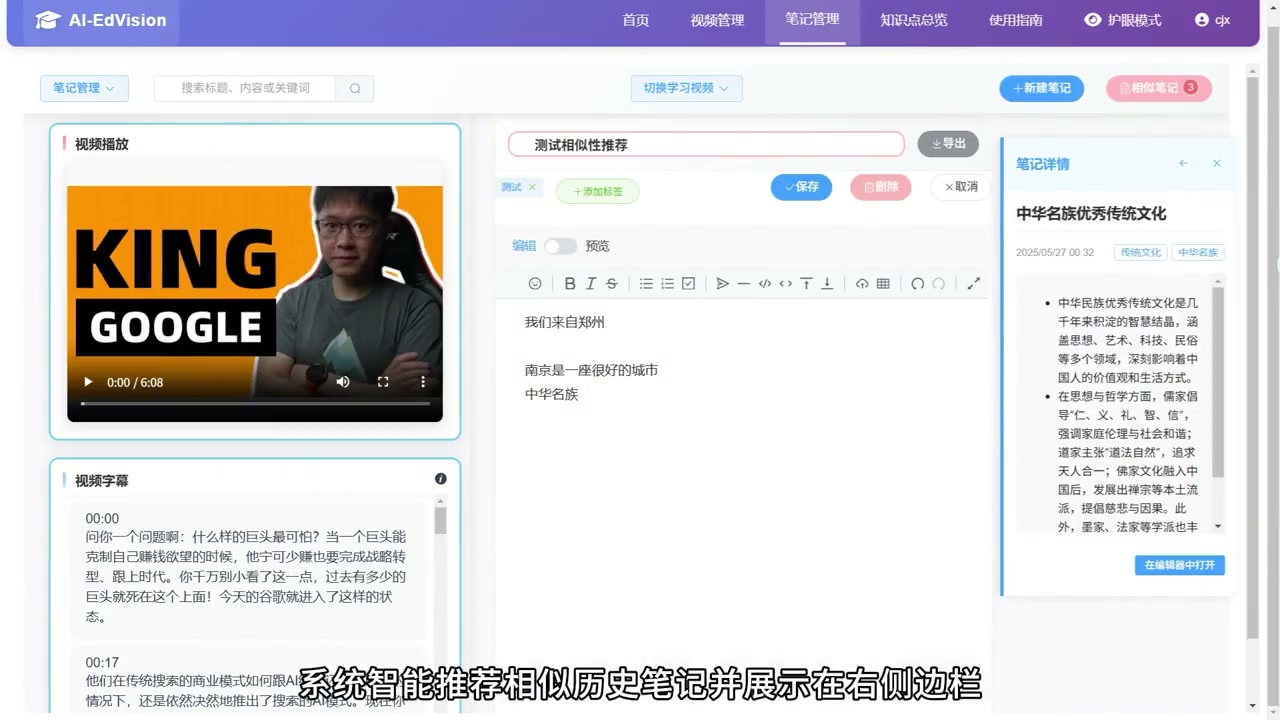The image size is (1280, 720).
Task: Export the note with 导出
Action: 948,144
